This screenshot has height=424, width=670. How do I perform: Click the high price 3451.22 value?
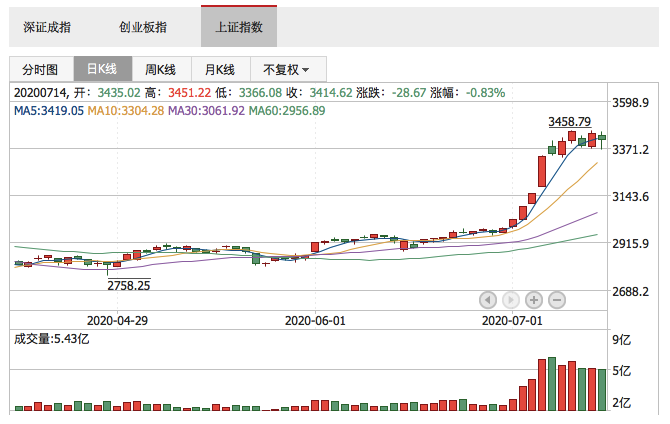(189, 93)
